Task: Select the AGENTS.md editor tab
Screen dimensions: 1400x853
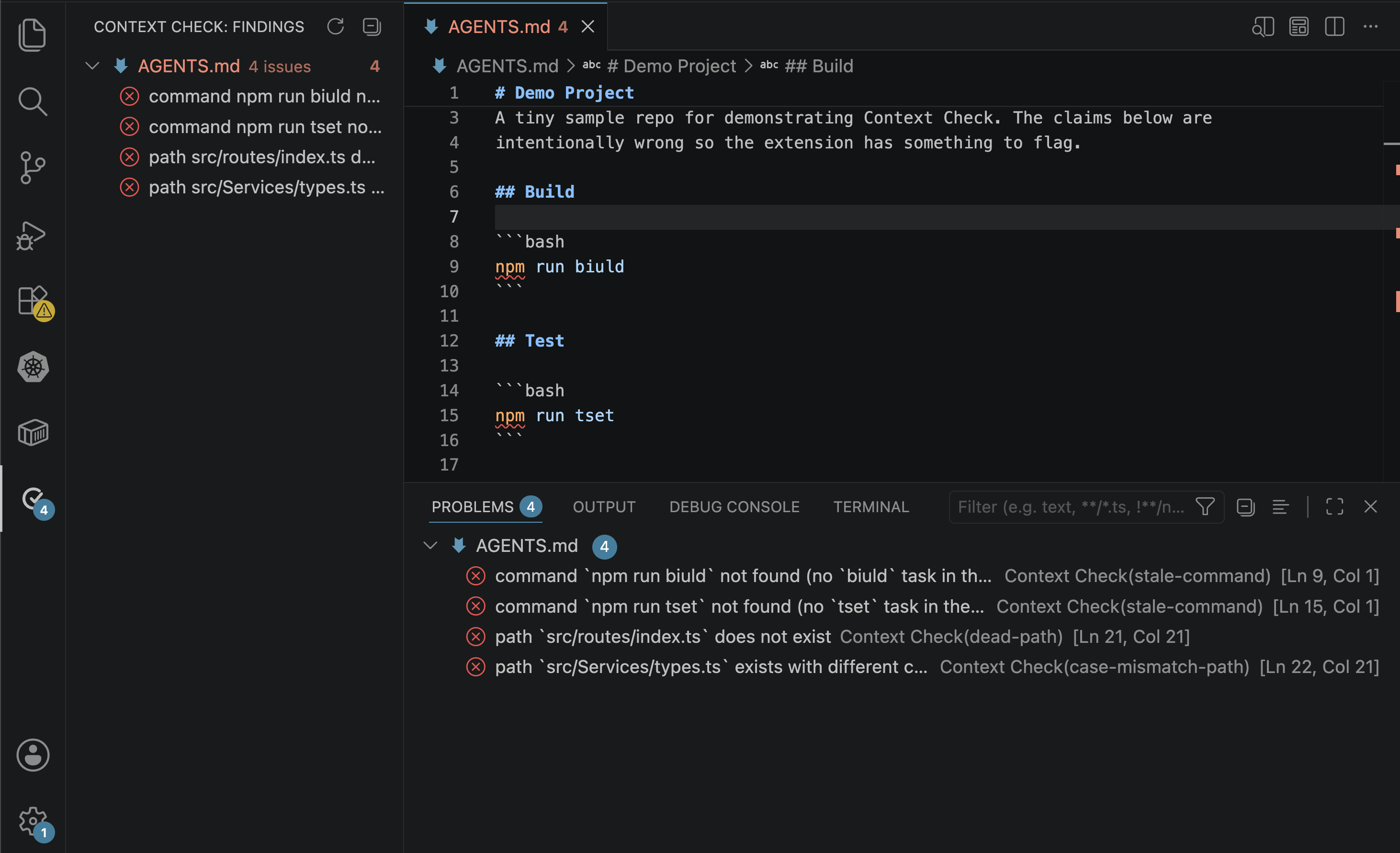Action: click(x=506, y=27)
